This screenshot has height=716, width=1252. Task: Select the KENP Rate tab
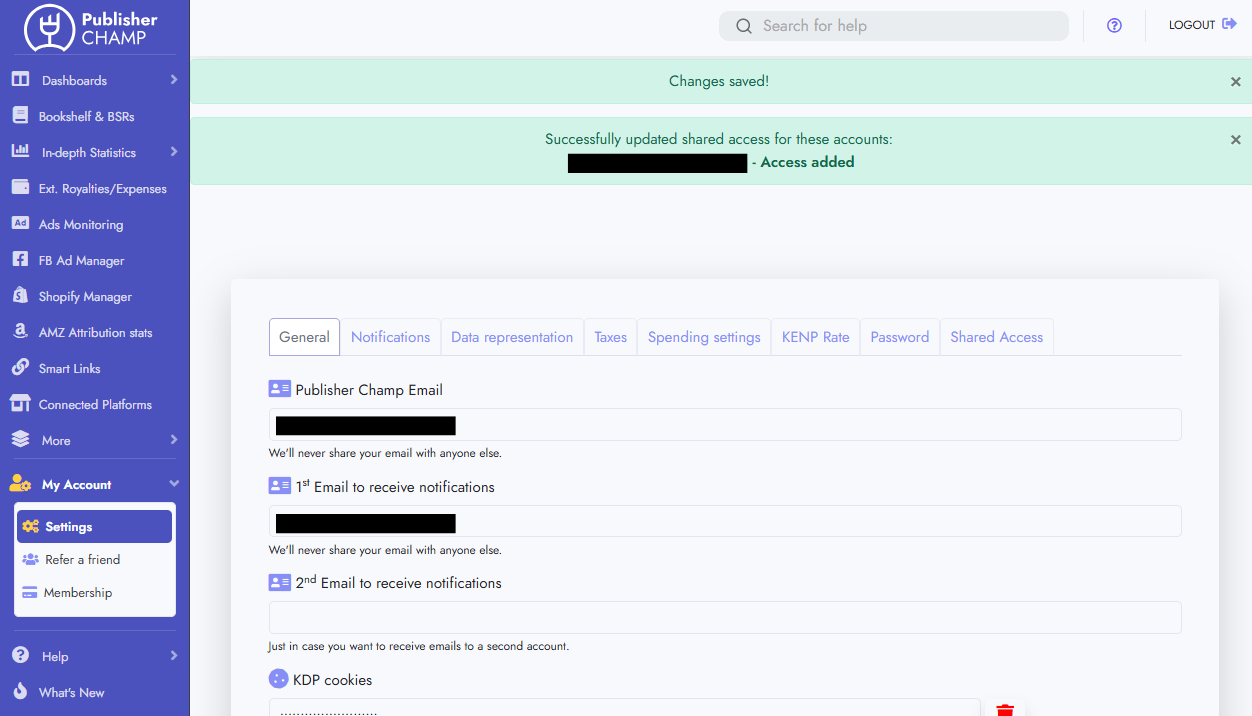pos(815,337)
